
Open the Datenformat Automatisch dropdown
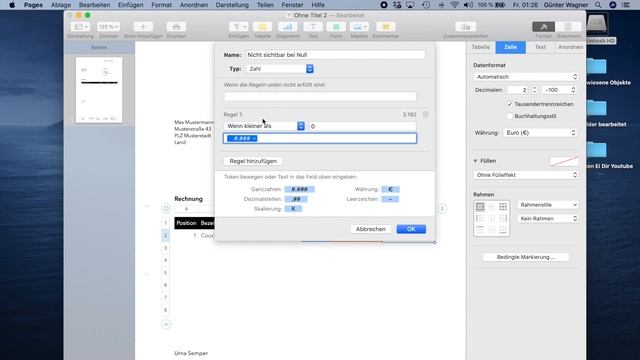tap(526, 77)
